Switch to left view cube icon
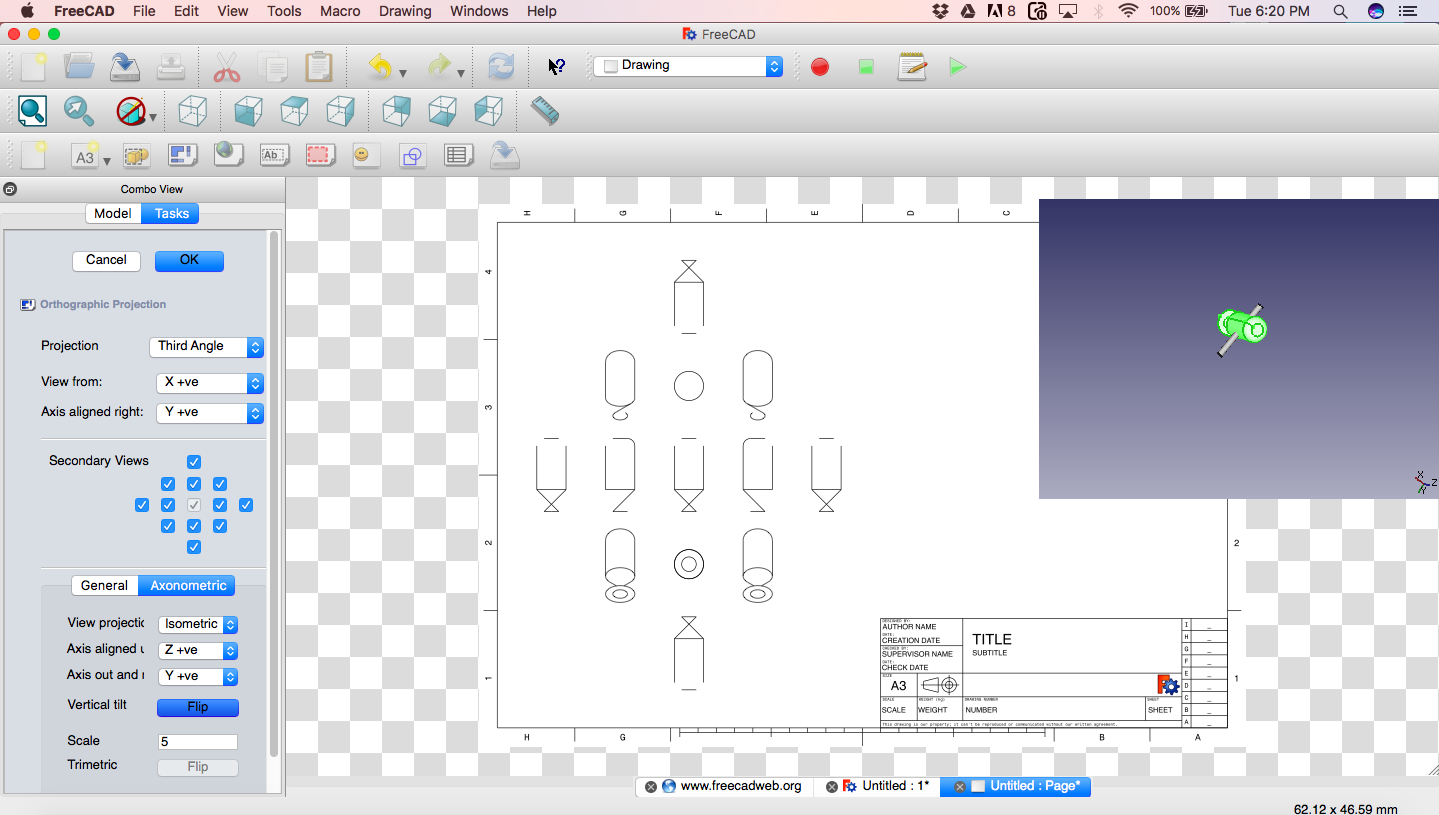The height and width of the screenshot is (815, 1439). click(x=488, y=111)
